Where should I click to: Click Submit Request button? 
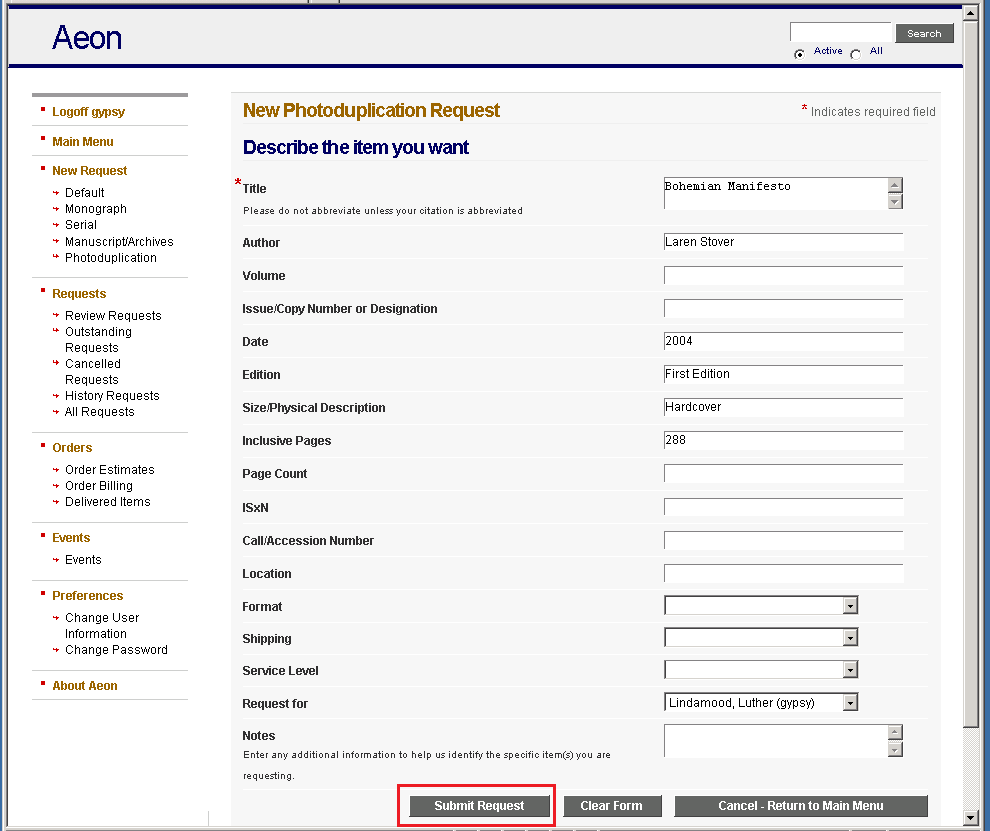coord(479,806)
